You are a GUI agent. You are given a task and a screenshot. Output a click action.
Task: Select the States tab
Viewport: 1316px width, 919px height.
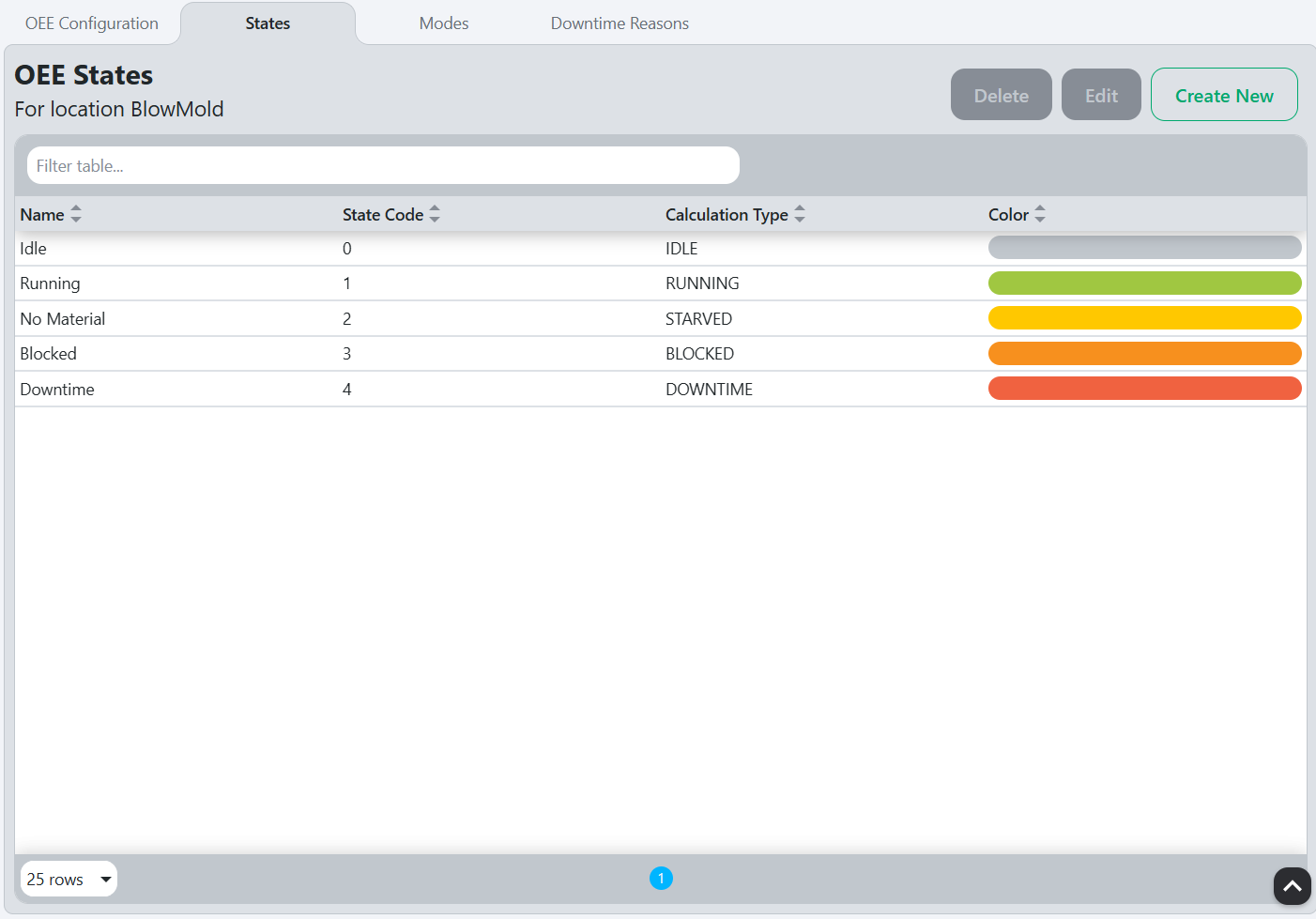[268, 23]
